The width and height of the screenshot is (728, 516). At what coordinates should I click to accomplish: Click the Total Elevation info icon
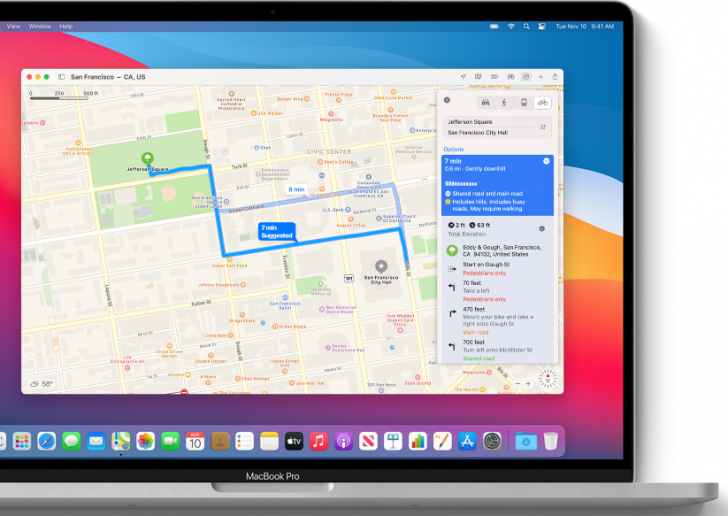542,229
